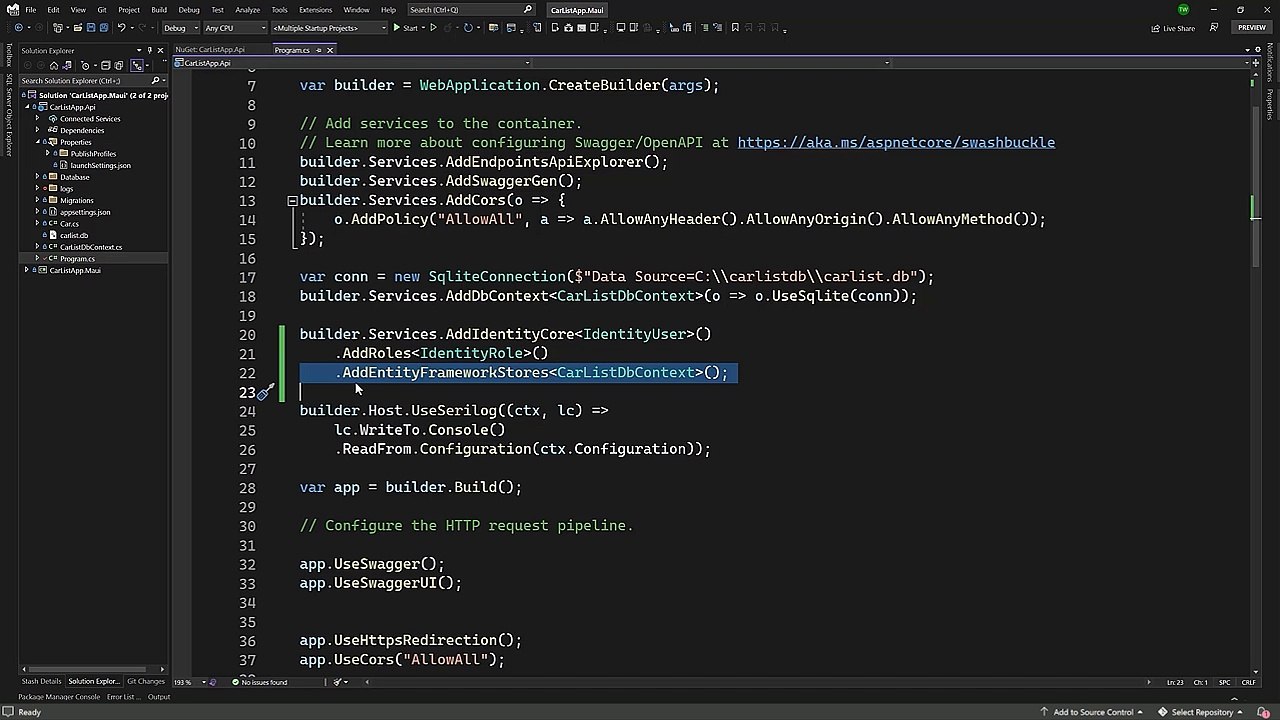The width and height of the screenshot is (1280, 720).
Task: Open the Output tab at the bottom
Action: click(159, 697)
